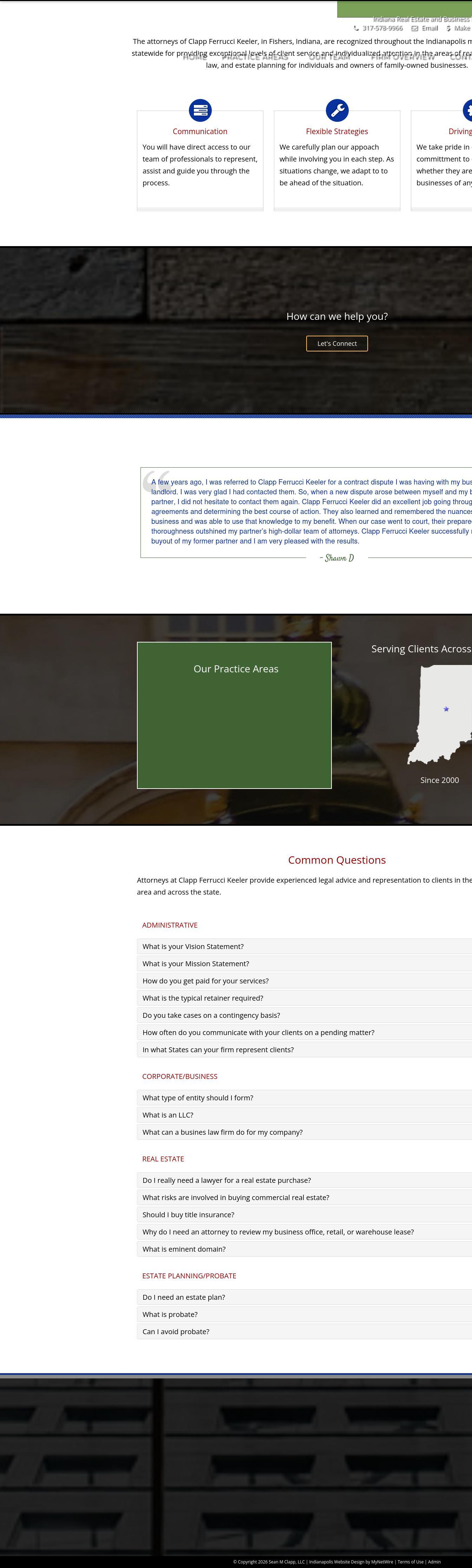The height and width of the screenshot is (1568, 472).
Task: Follow the MyNetWire footer link
Action: (x=382, y=1561)
